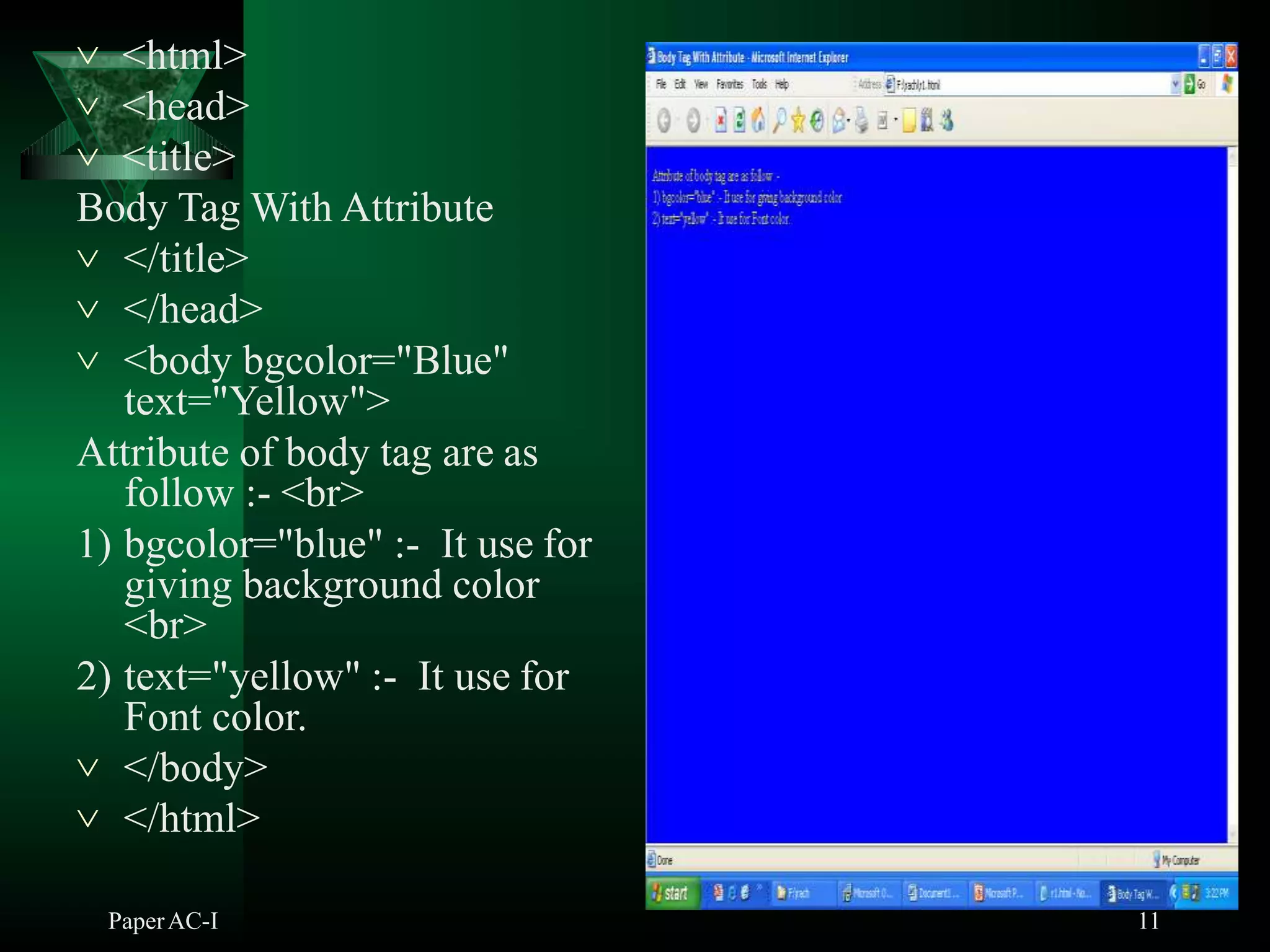
Task: Click the Windows start button
Action: coord(673,892)
